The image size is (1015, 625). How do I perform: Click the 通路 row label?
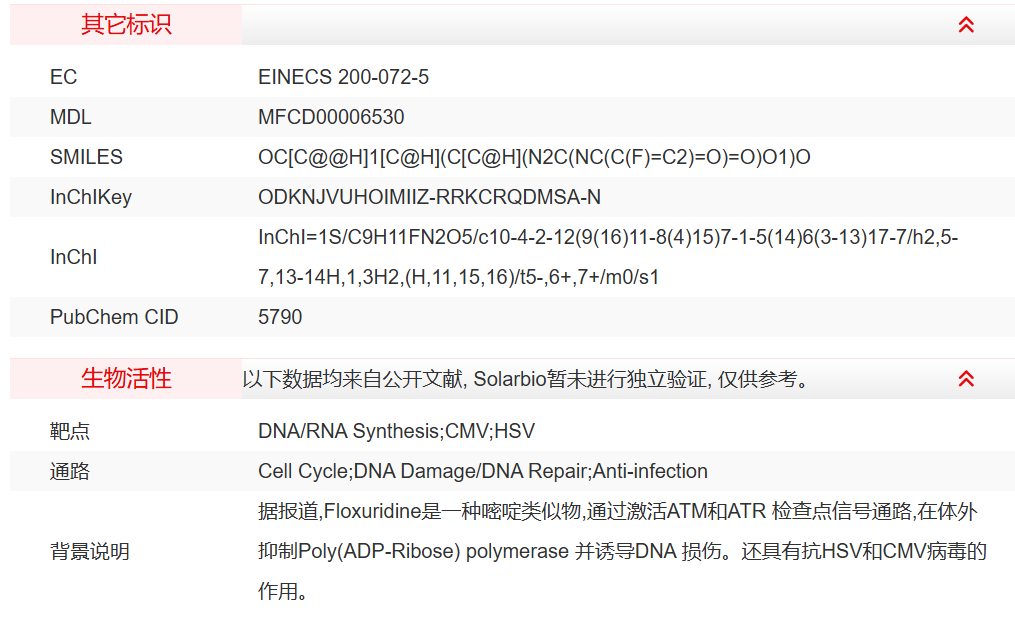(x=70, y=471)
